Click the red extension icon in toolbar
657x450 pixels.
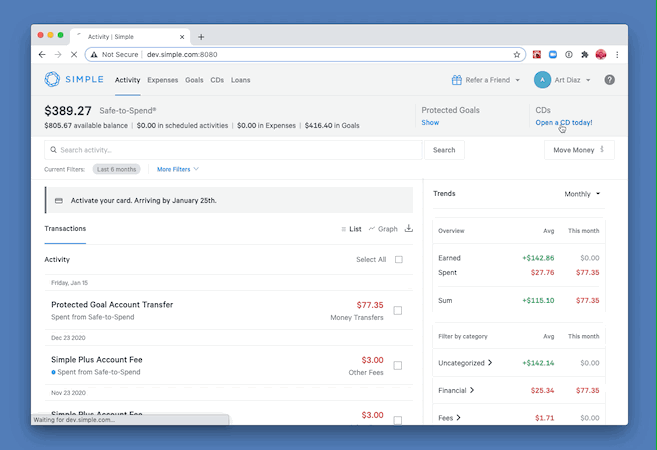coord(537,54)
